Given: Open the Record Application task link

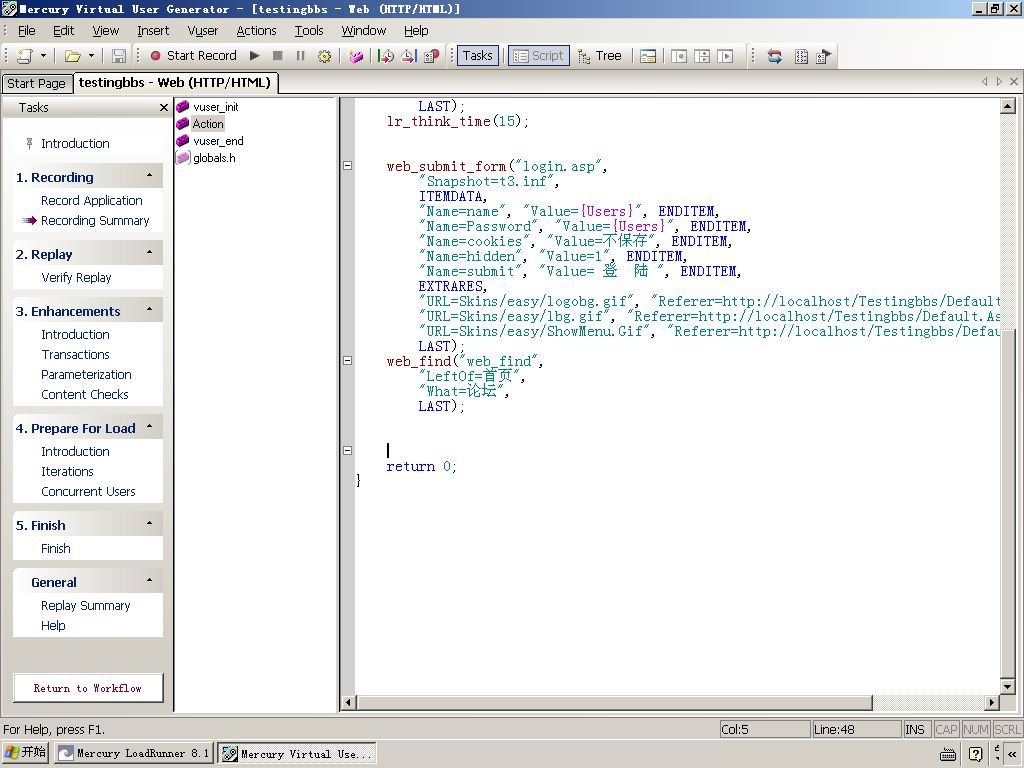Looking at the screenshot, I should (x=91, y=200).
